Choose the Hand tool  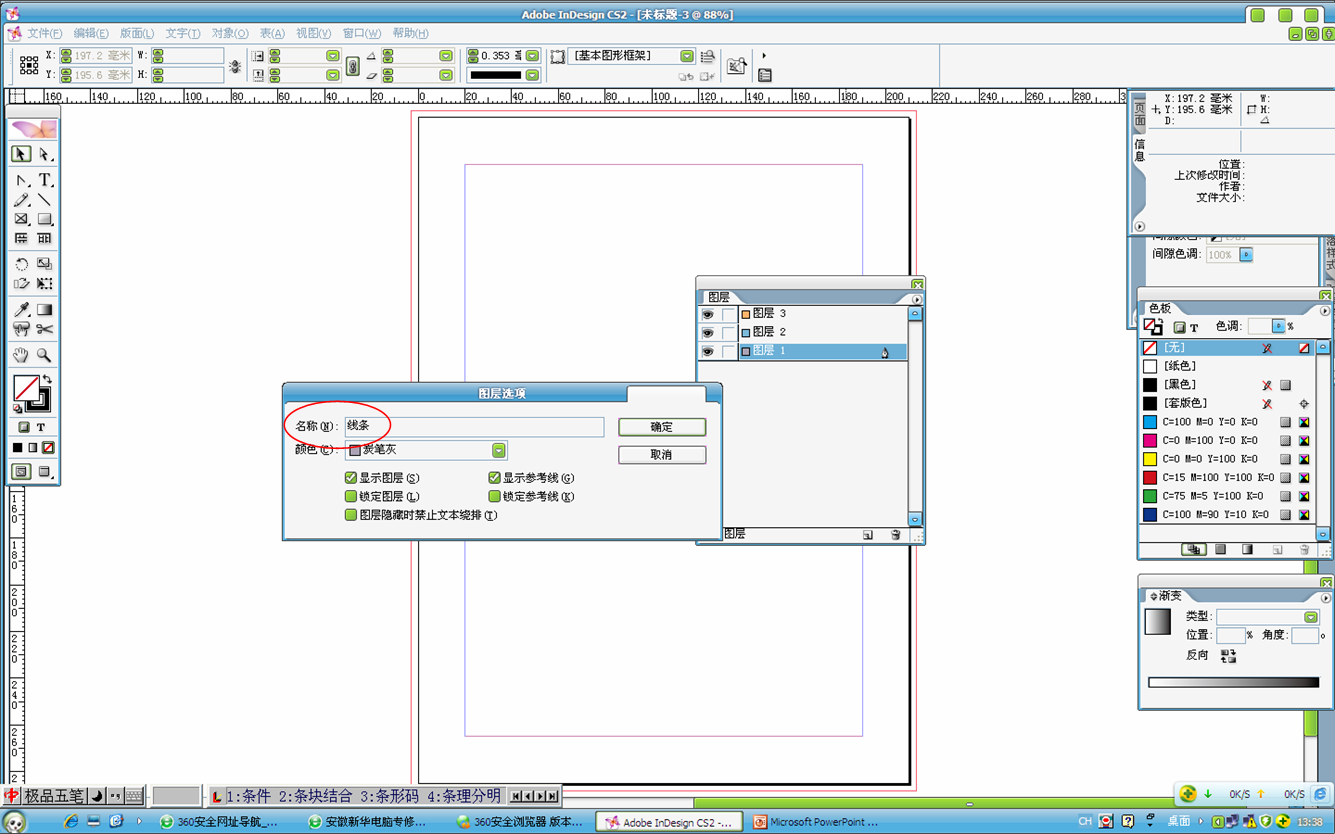click(21, 355)
